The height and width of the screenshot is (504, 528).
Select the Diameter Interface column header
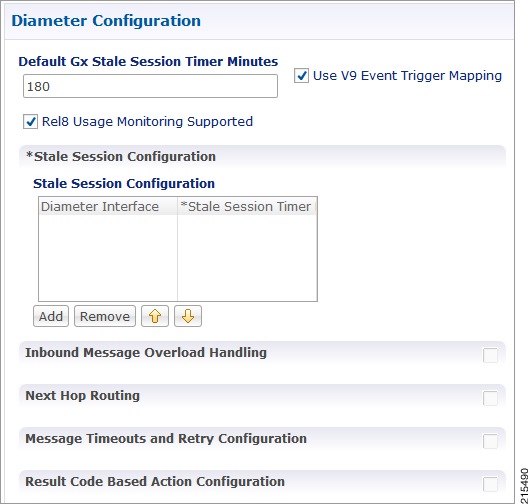tap(108, 206)
